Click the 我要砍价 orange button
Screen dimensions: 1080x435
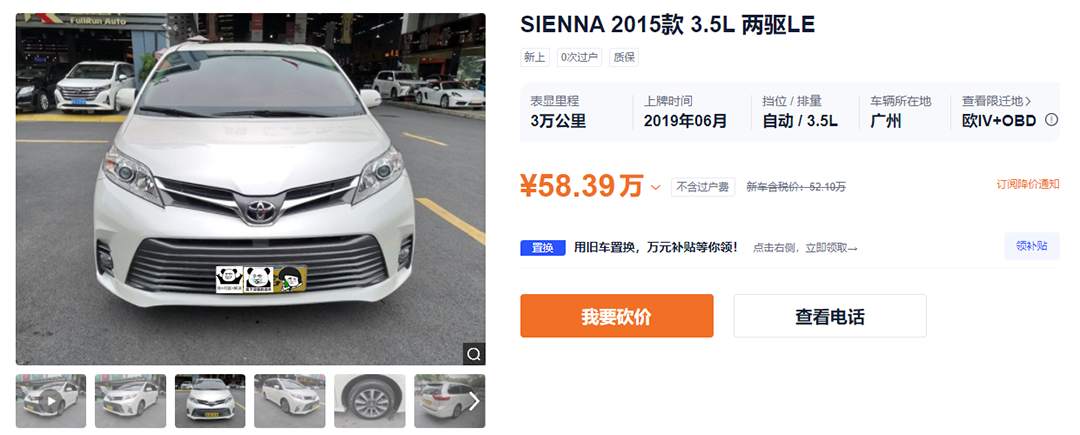(x=616, y=316)
